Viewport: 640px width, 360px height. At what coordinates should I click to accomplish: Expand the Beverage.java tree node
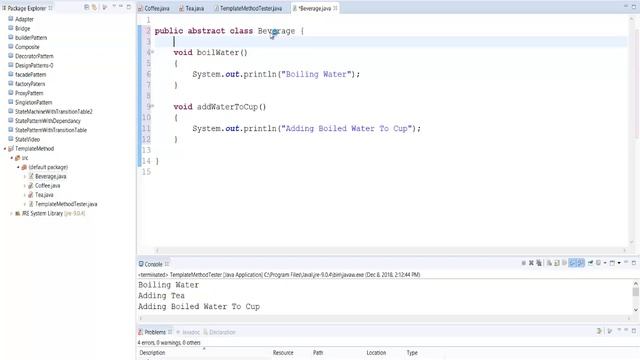(24, 176)
